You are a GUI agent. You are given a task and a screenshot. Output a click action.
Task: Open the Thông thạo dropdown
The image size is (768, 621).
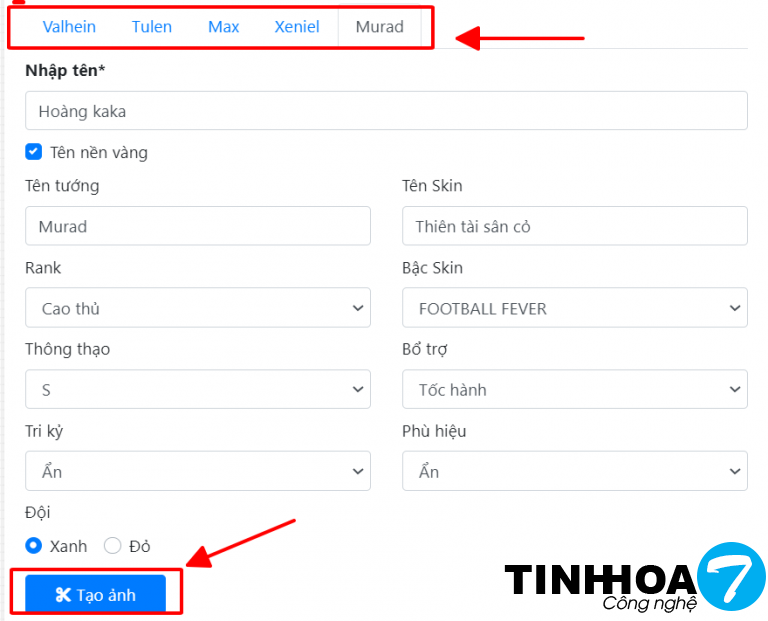click(x=198, y=390)
